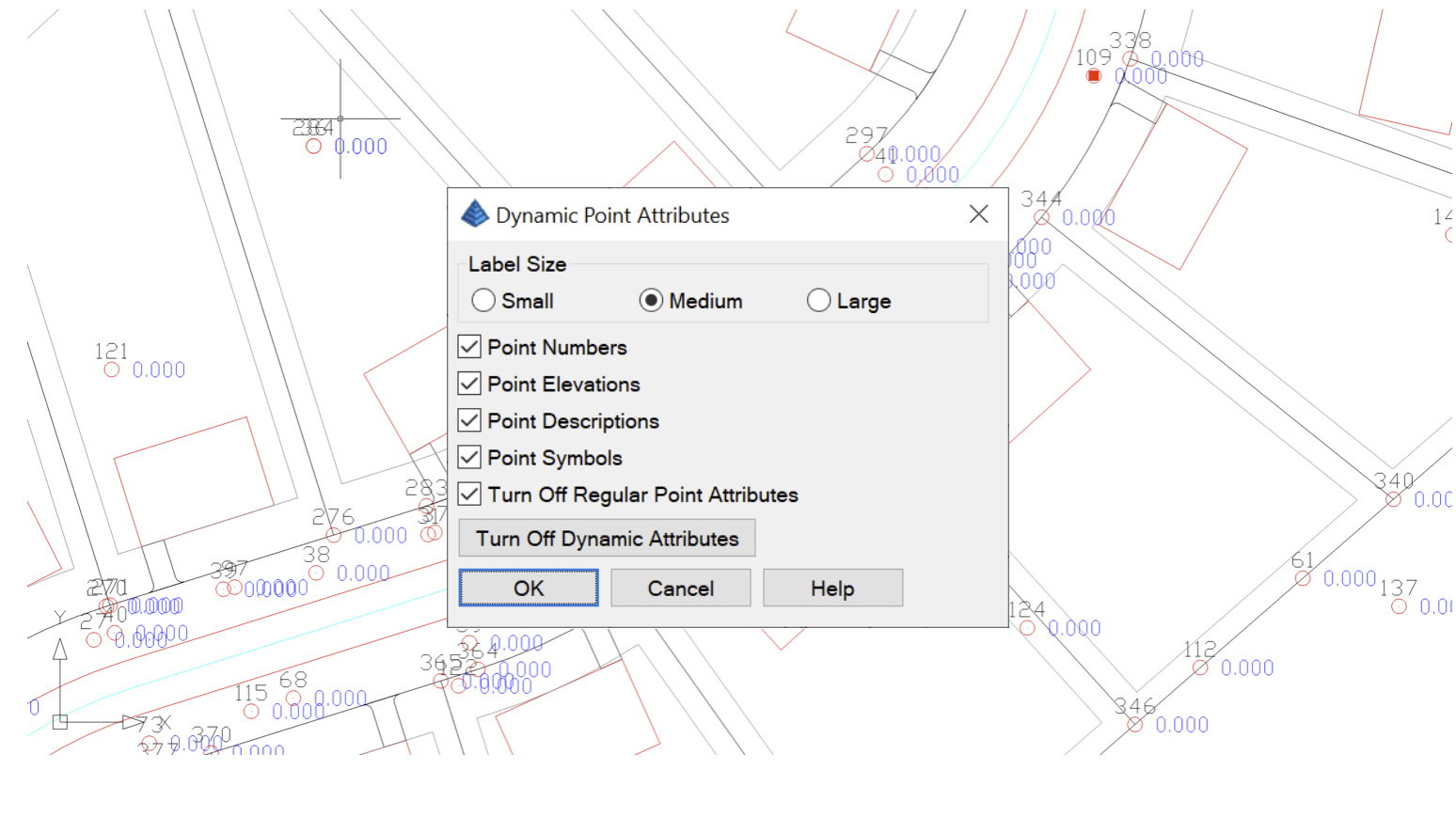Select the circle symbol for point 121
This screenshot has height=817, width=1456.
coord(111,369)
